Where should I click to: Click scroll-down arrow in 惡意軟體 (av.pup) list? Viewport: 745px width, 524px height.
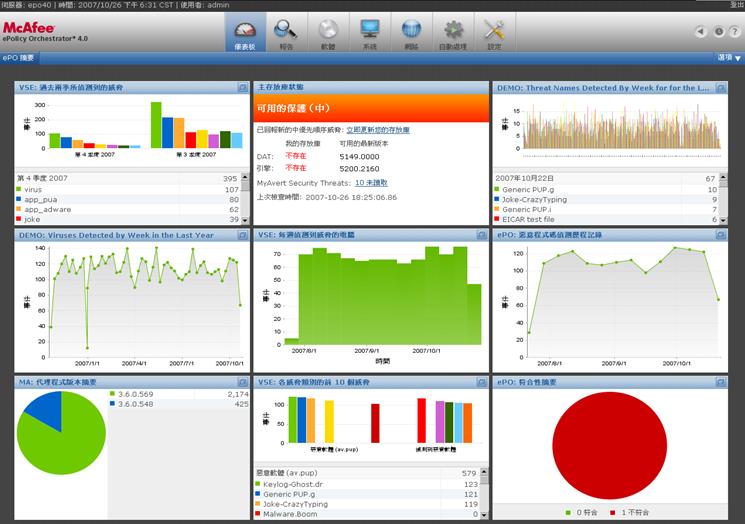tap(484, 514)
